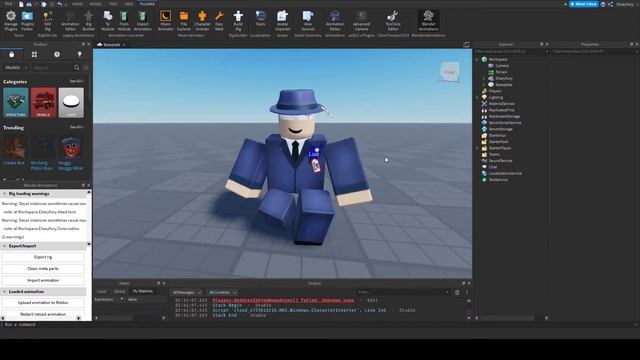
Task: Collapse the Loaded animation section
Action: (x=4, y=292)
